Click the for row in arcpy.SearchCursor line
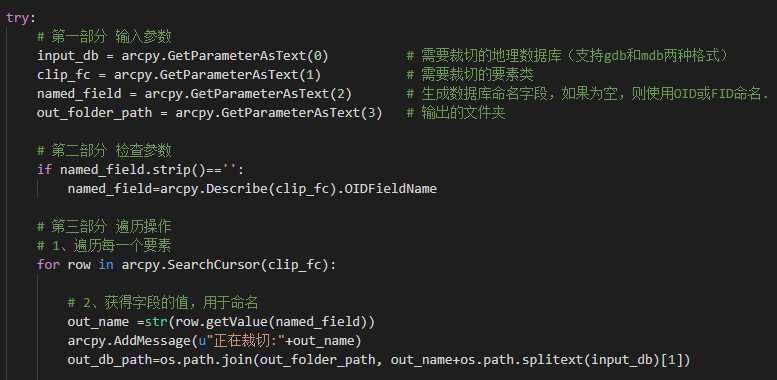The width and height of the screenshot is (777, 380). (x=186, y=265)
